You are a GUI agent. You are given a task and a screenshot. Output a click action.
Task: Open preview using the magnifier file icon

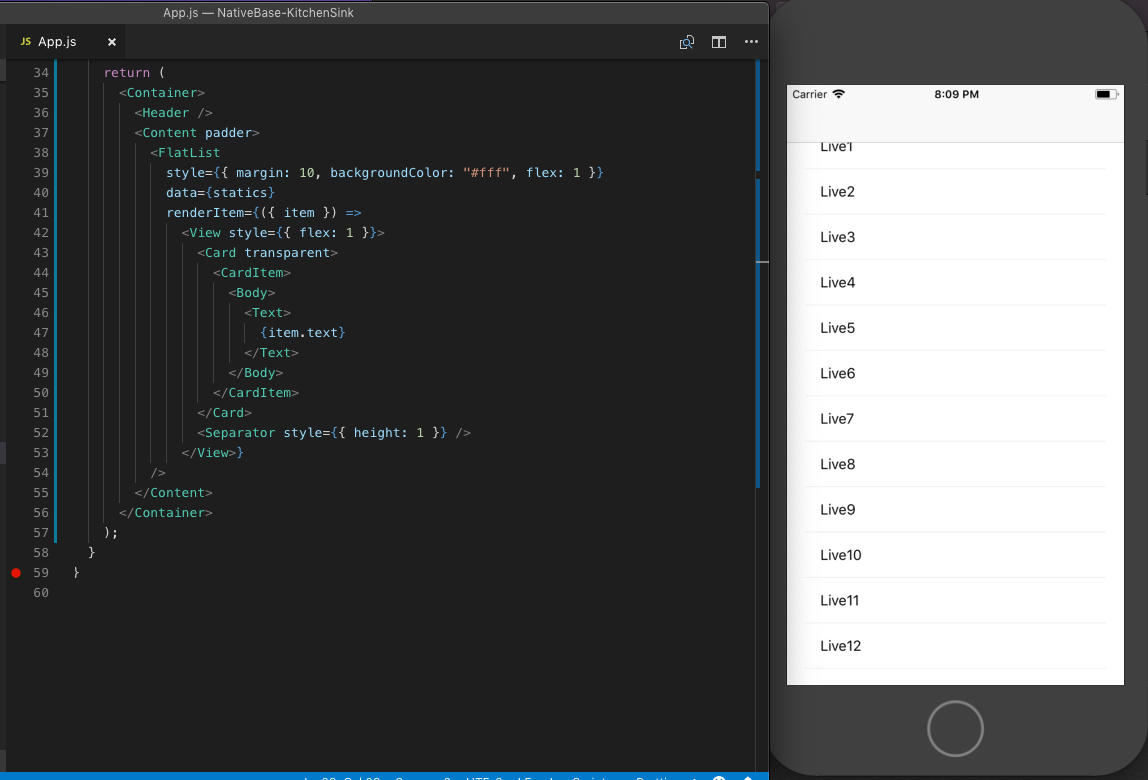(687, 42)
